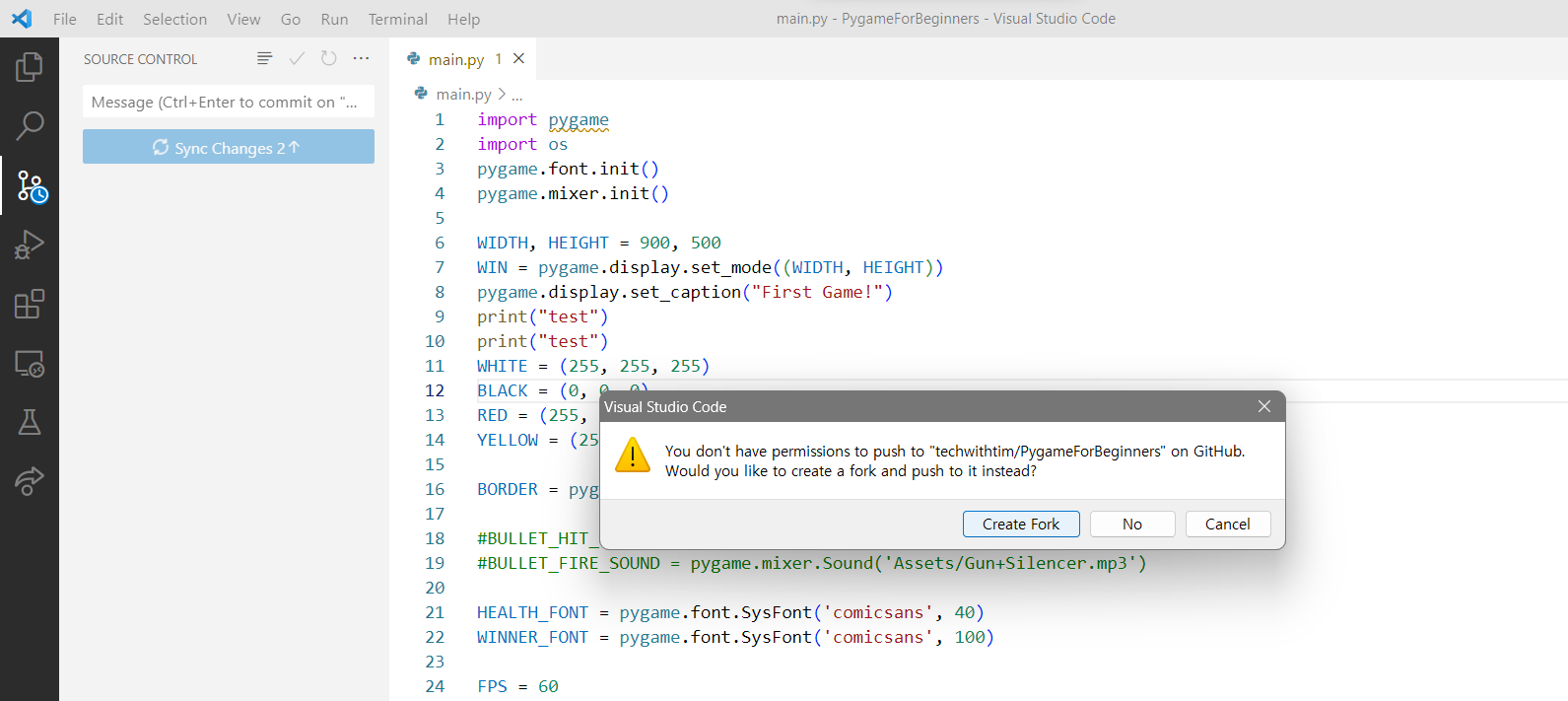The image size is (1568, 701).
Task: Click print("test") on line 10
Action: [x=543, y=341]
